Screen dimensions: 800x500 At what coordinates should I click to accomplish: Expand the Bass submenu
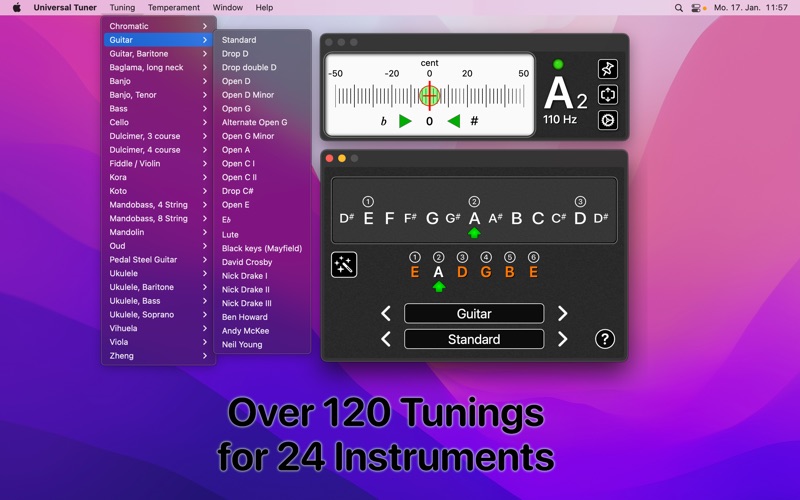click(158, 109)
